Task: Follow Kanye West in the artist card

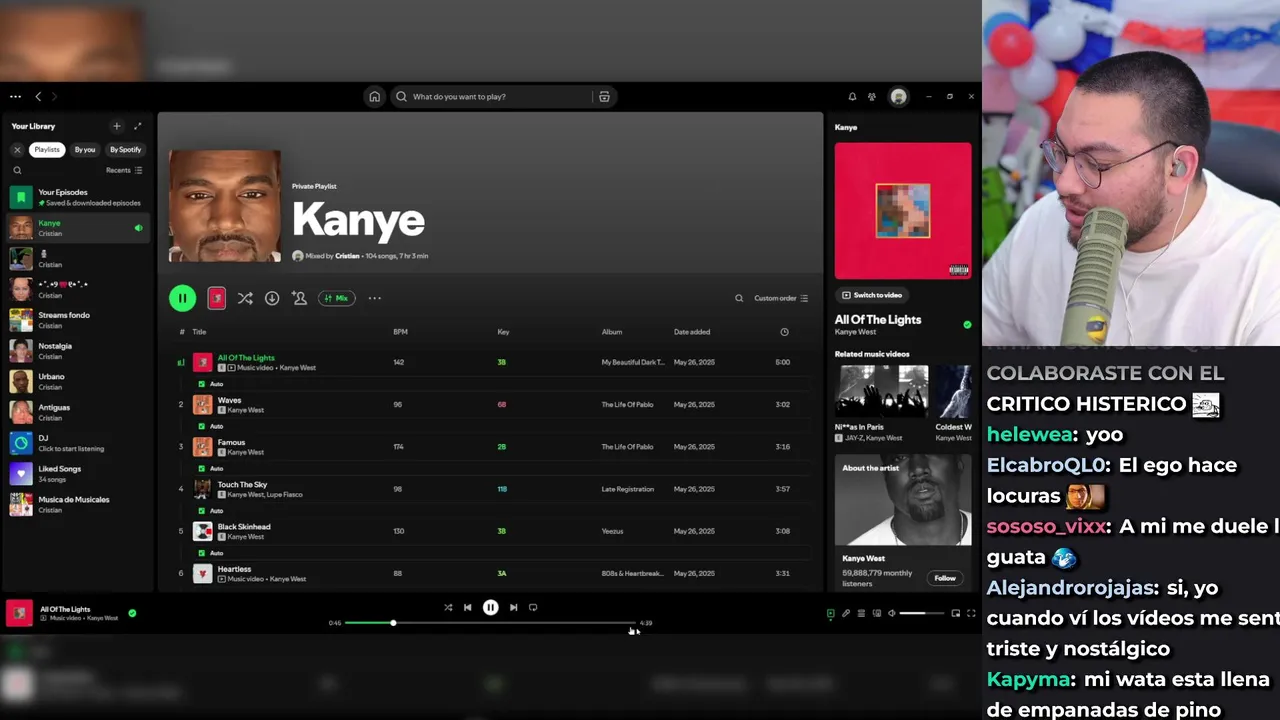Action: pos(945,578)
